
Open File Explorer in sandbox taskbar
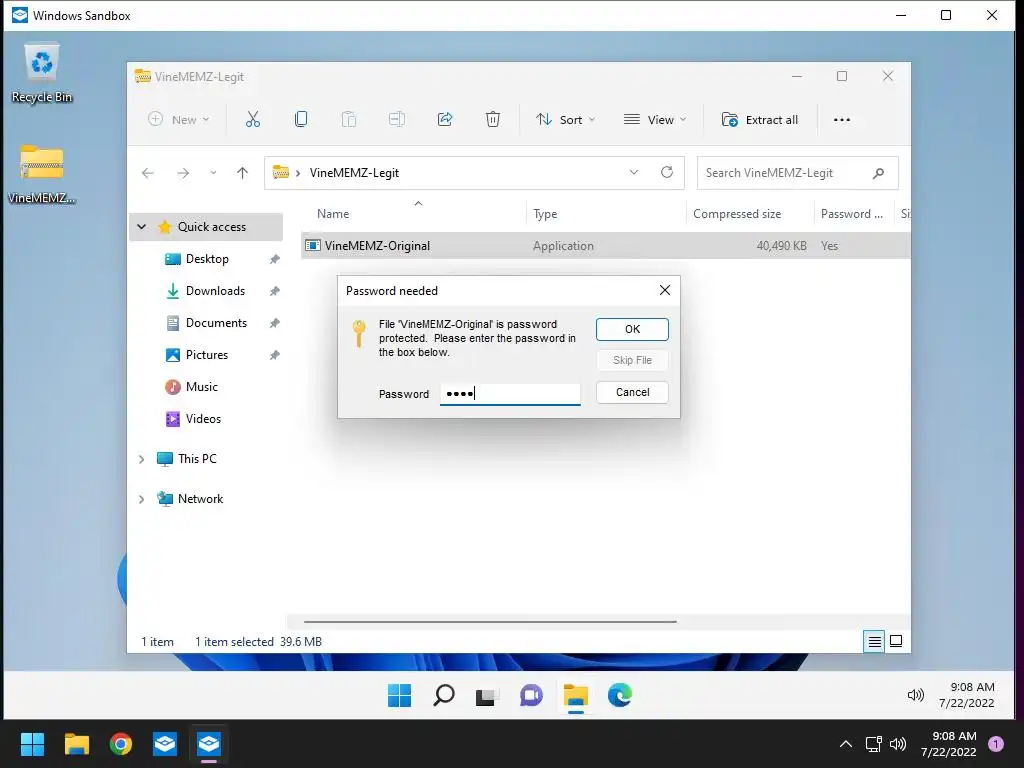click(575, 696)
